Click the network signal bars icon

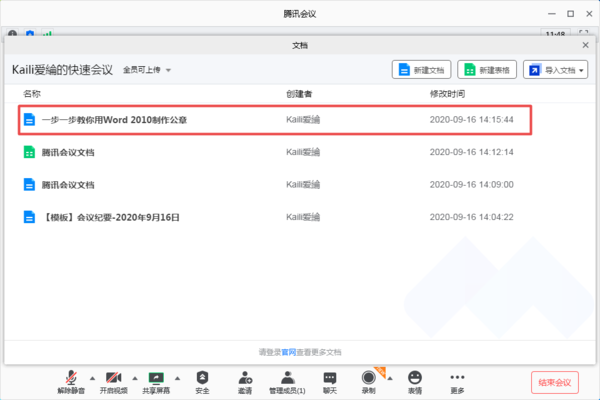click(x=47, y=34)
